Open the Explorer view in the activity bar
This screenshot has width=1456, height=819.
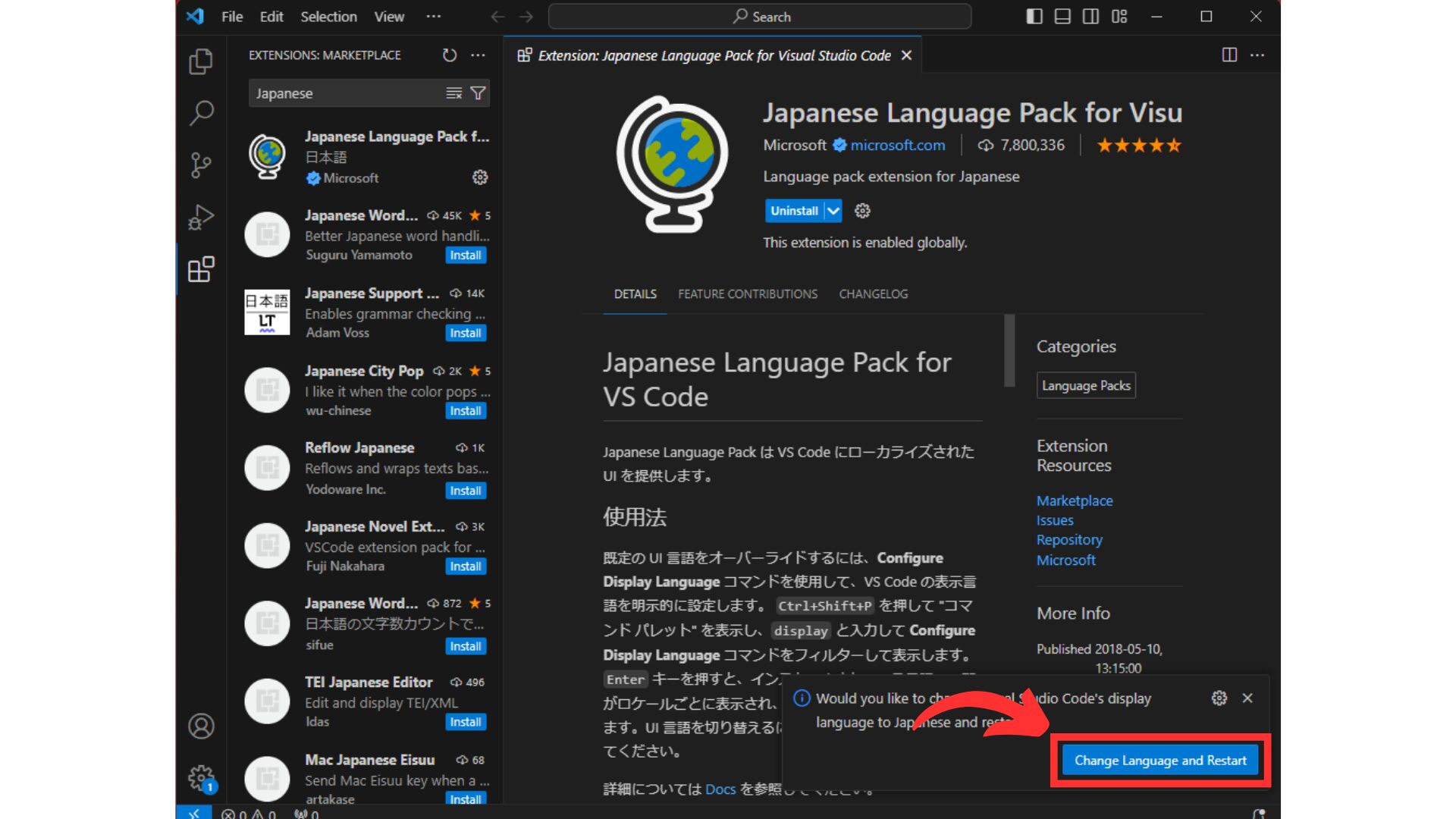[200, 62]
